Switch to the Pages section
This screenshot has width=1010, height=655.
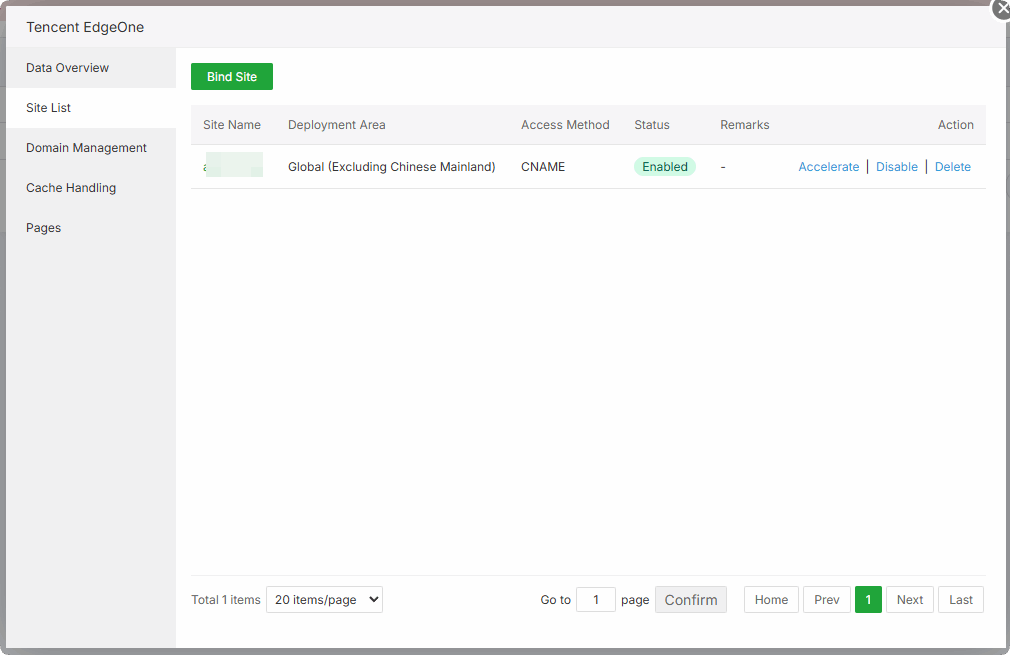pyautogui.click(x=44, y=228)
